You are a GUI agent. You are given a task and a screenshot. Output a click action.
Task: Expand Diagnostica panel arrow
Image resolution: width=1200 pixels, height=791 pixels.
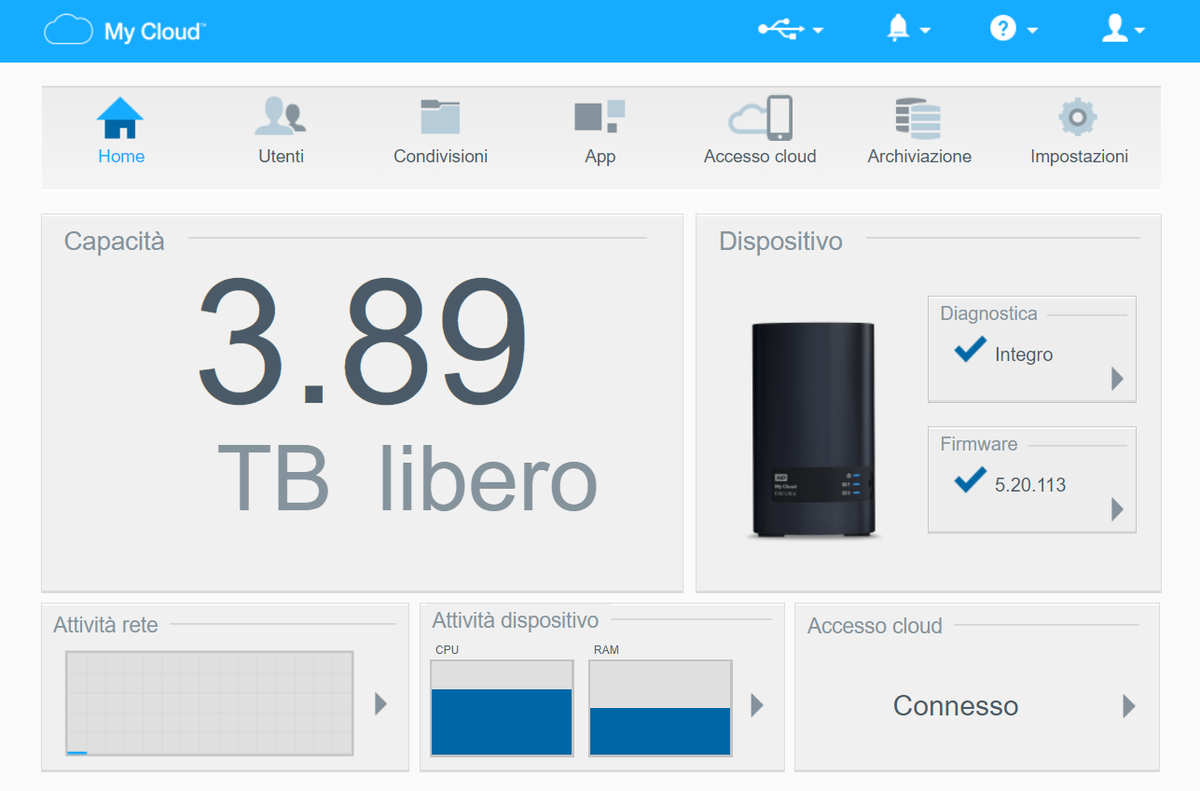[x=1117, y=379]
